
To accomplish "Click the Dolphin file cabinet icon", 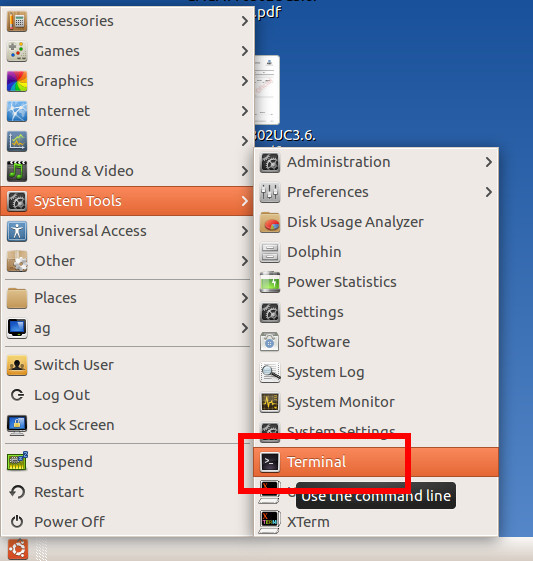I will point(269,253).
